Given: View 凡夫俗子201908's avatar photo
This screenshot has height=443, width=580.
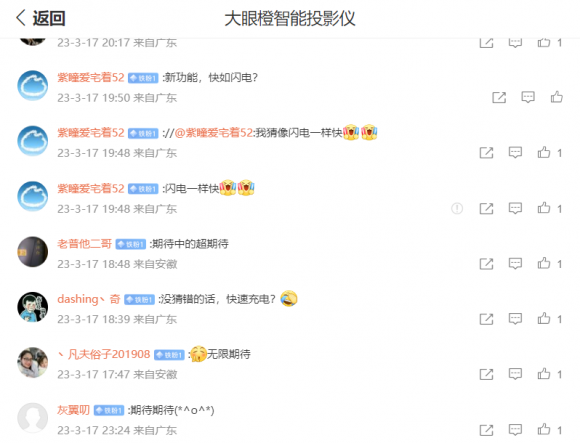Looking at the screenshot, I should click(x=33, y=362).
